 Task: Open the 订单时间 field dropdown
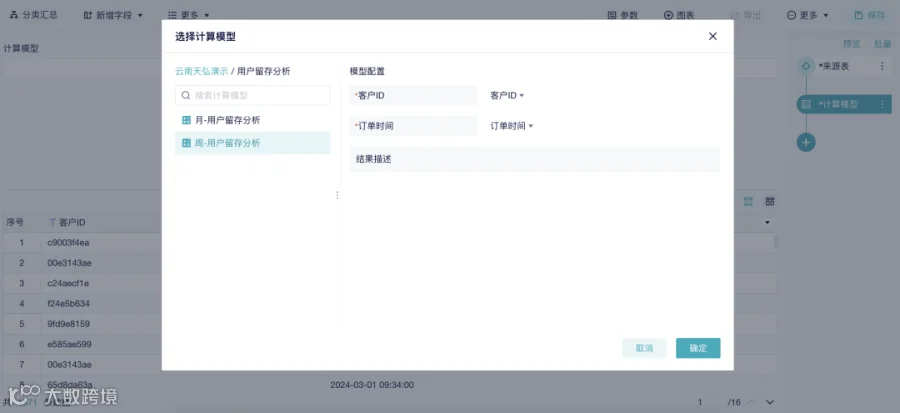[511, 126]
